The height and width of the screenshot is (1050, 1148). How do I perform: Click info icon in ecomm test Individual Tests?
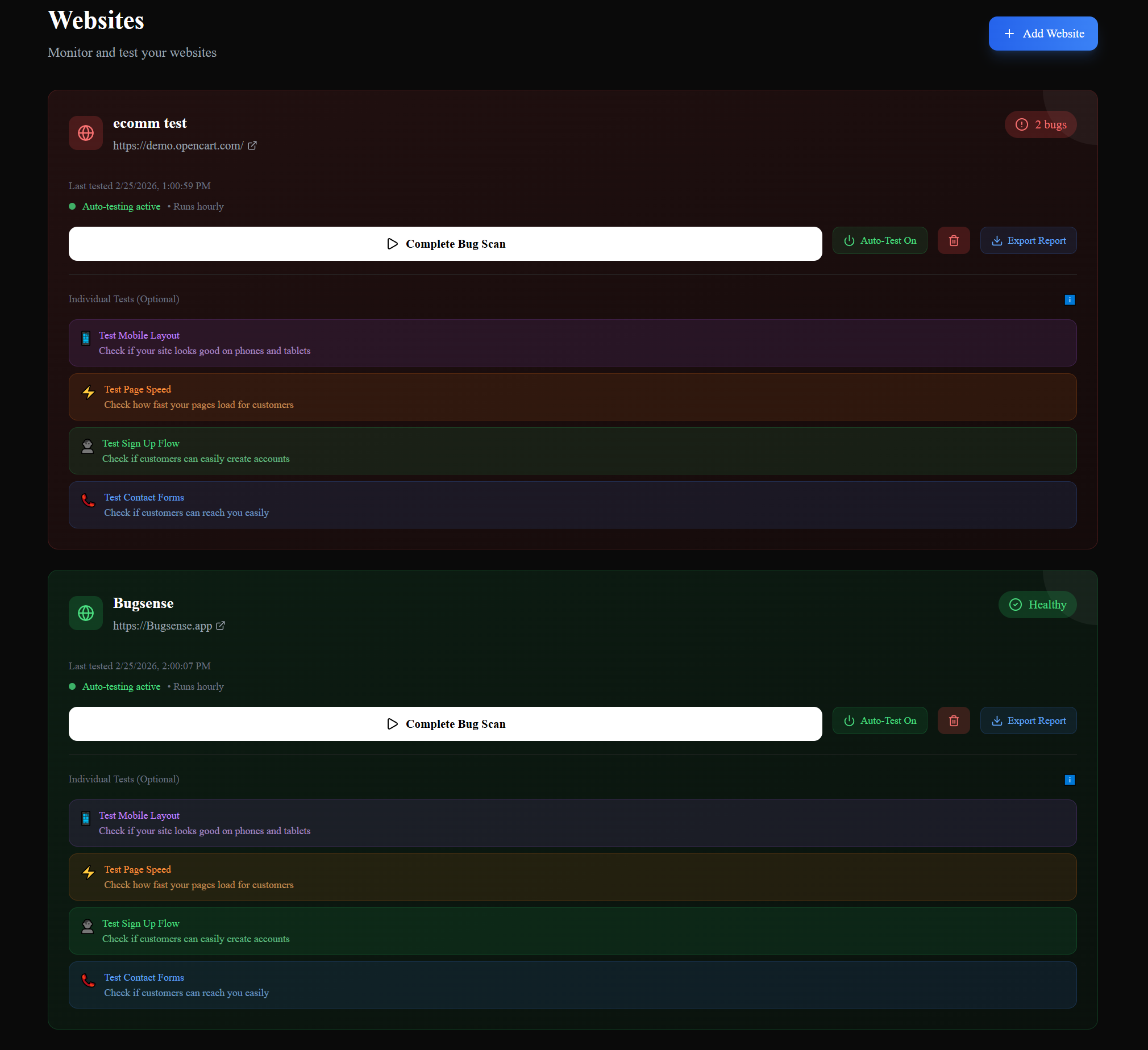tap(1070, 300)
